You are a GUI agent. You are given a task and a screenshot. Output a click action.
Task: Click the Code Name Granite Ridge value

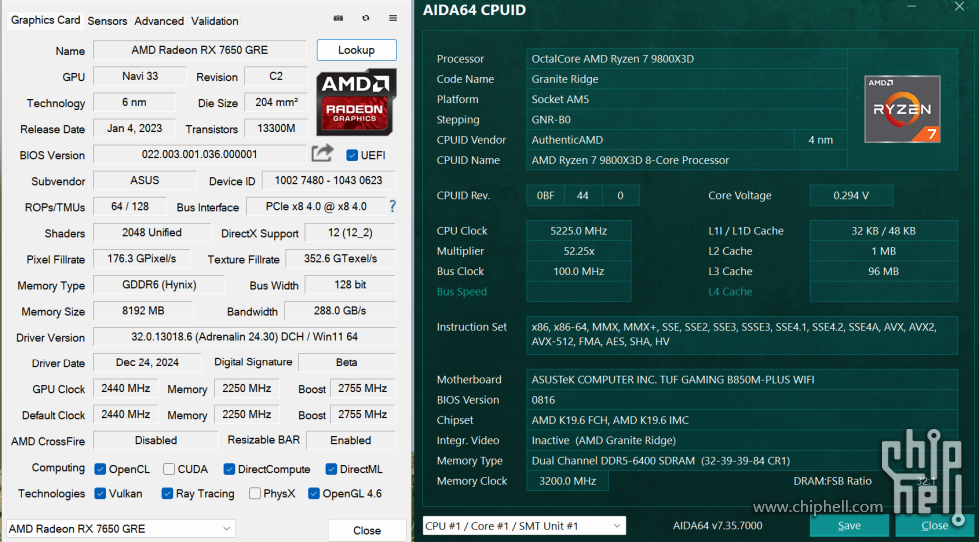687,79
